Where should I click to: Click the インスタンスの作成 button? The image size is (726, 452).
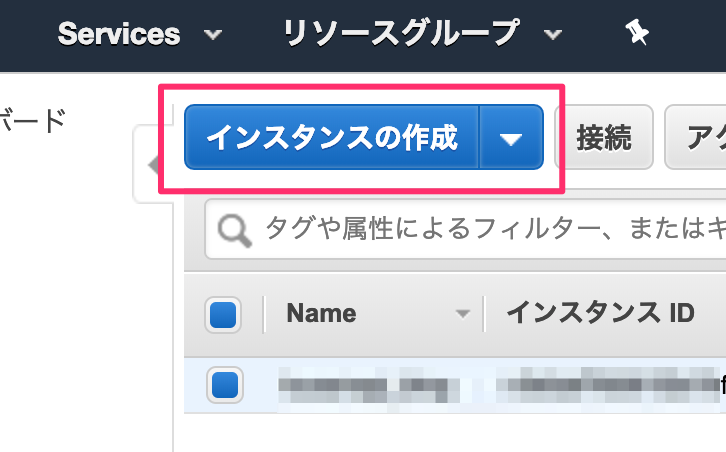tap(332, 138)
